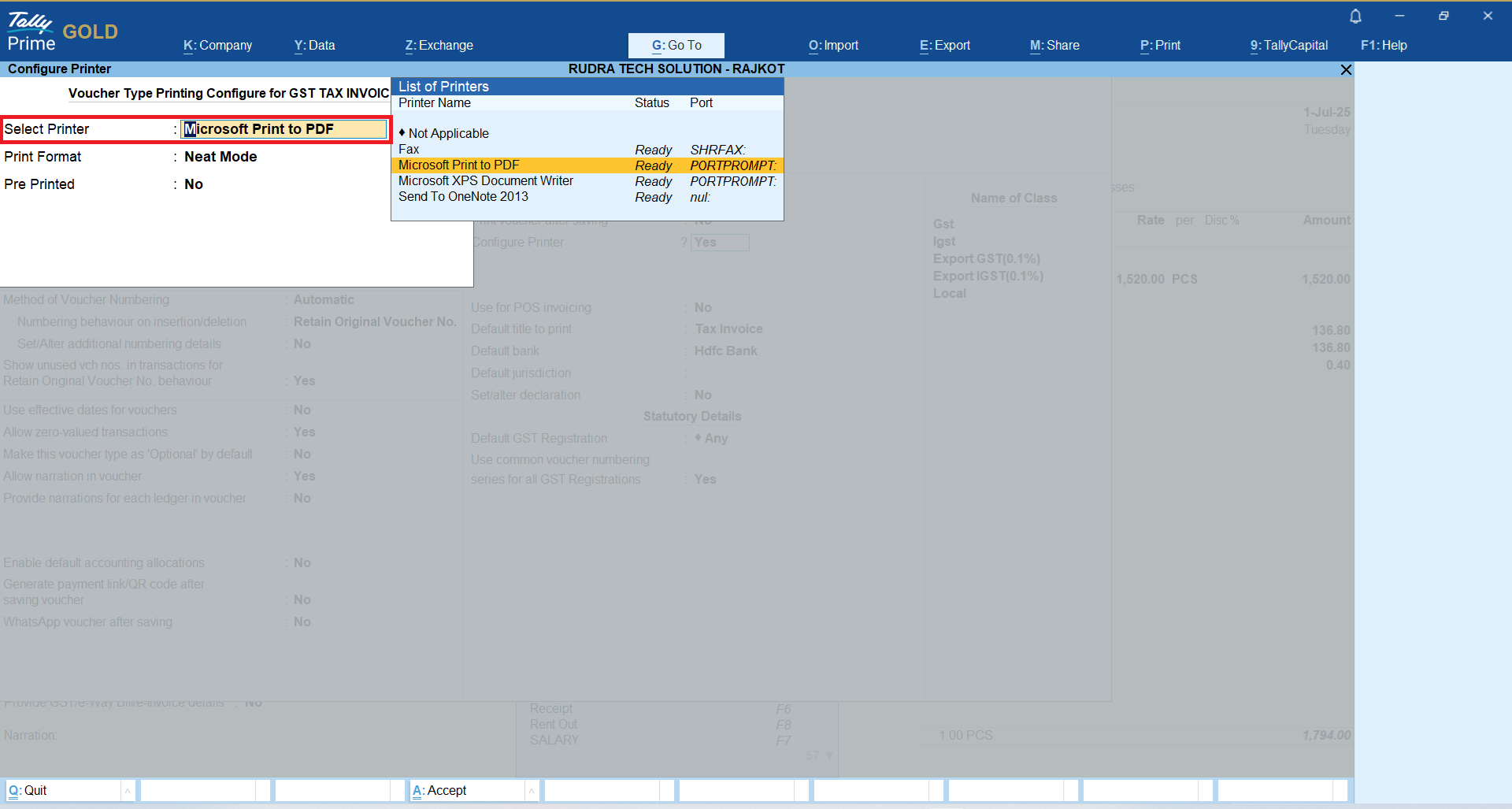
Task: Open the Z: Exchange menu
Action: (x=439, y=46)
